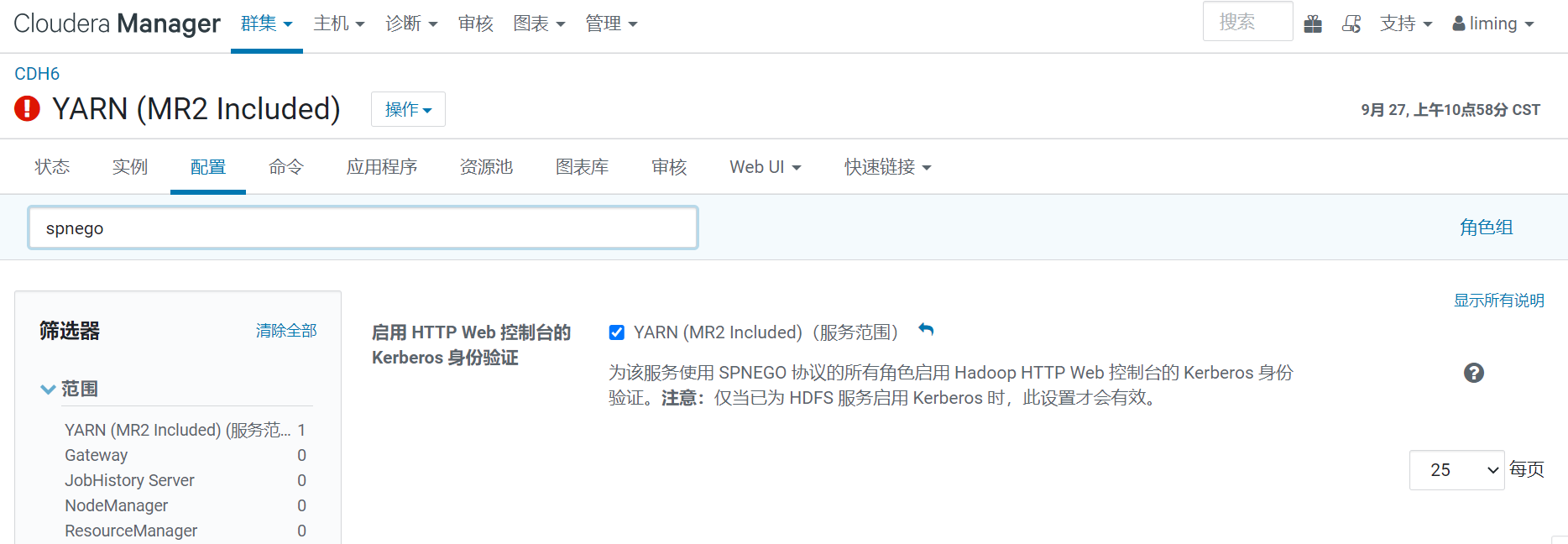The width and height of the screenshot is (1568, 544).
Task: Open the 主机 dropdown menu
Action: click(x=339, y=24)
